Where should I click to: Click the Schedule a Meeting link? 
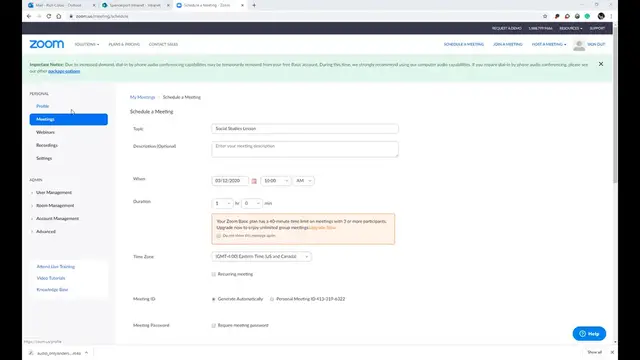(x=464, y=44)
